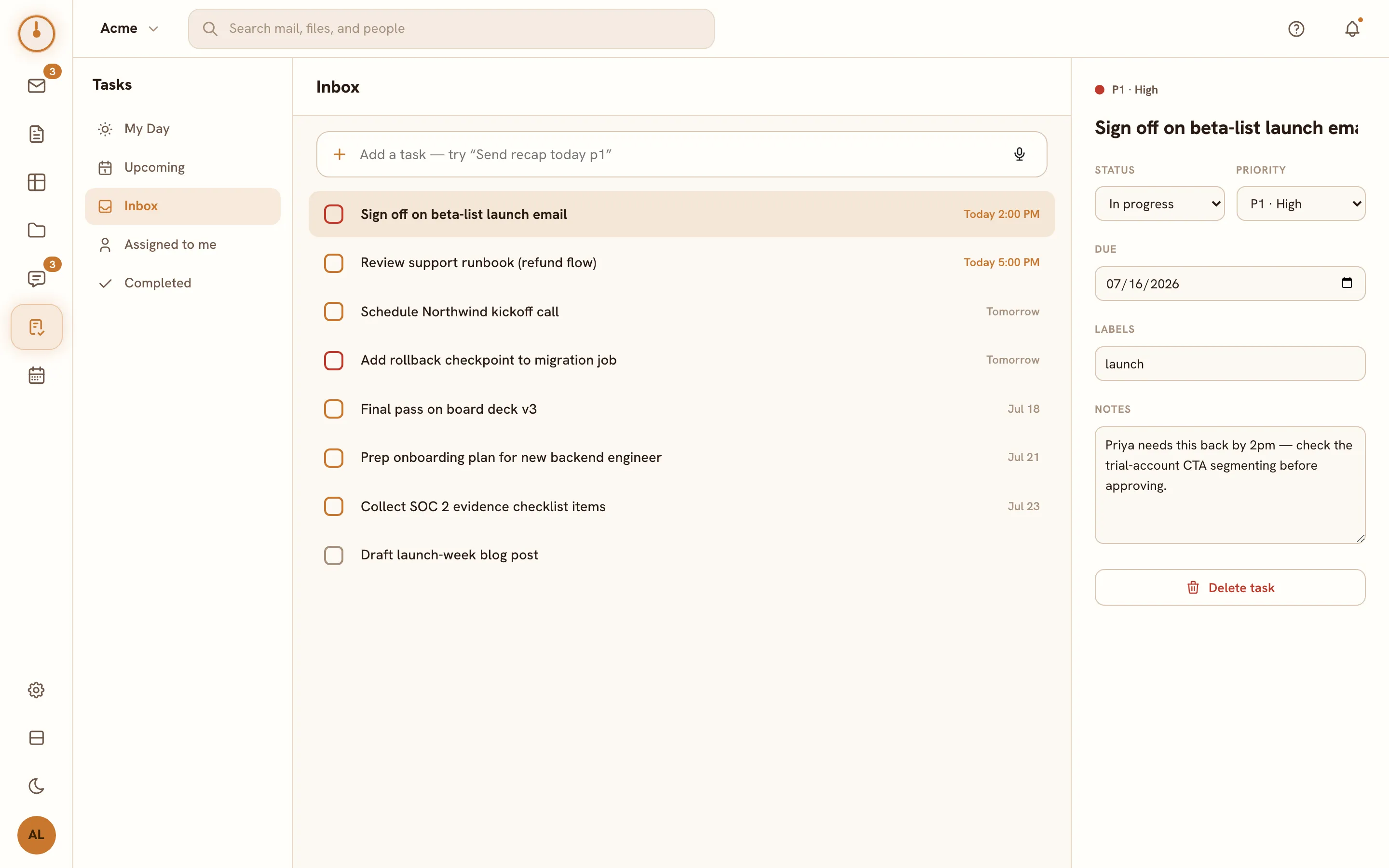1389x868 pixels.
Task: Open the Files folder icon in sidebar
Action: click(36, 231)
